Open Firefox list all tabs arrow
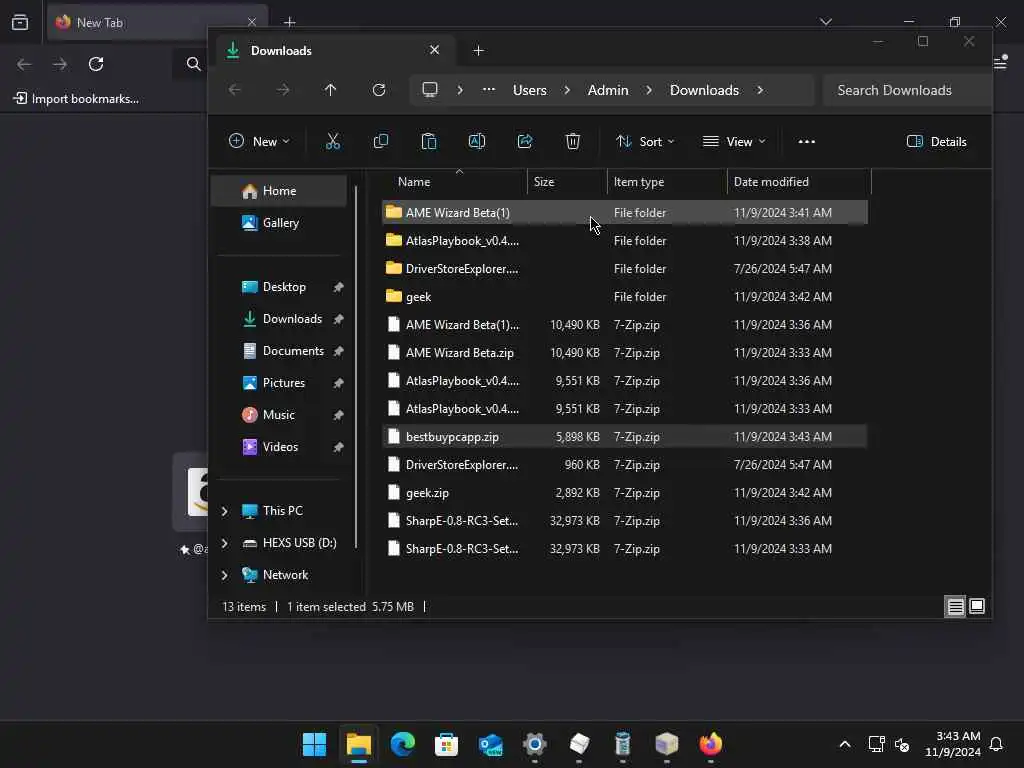The height and width of the screenshot is (768, 1024). 826,22
